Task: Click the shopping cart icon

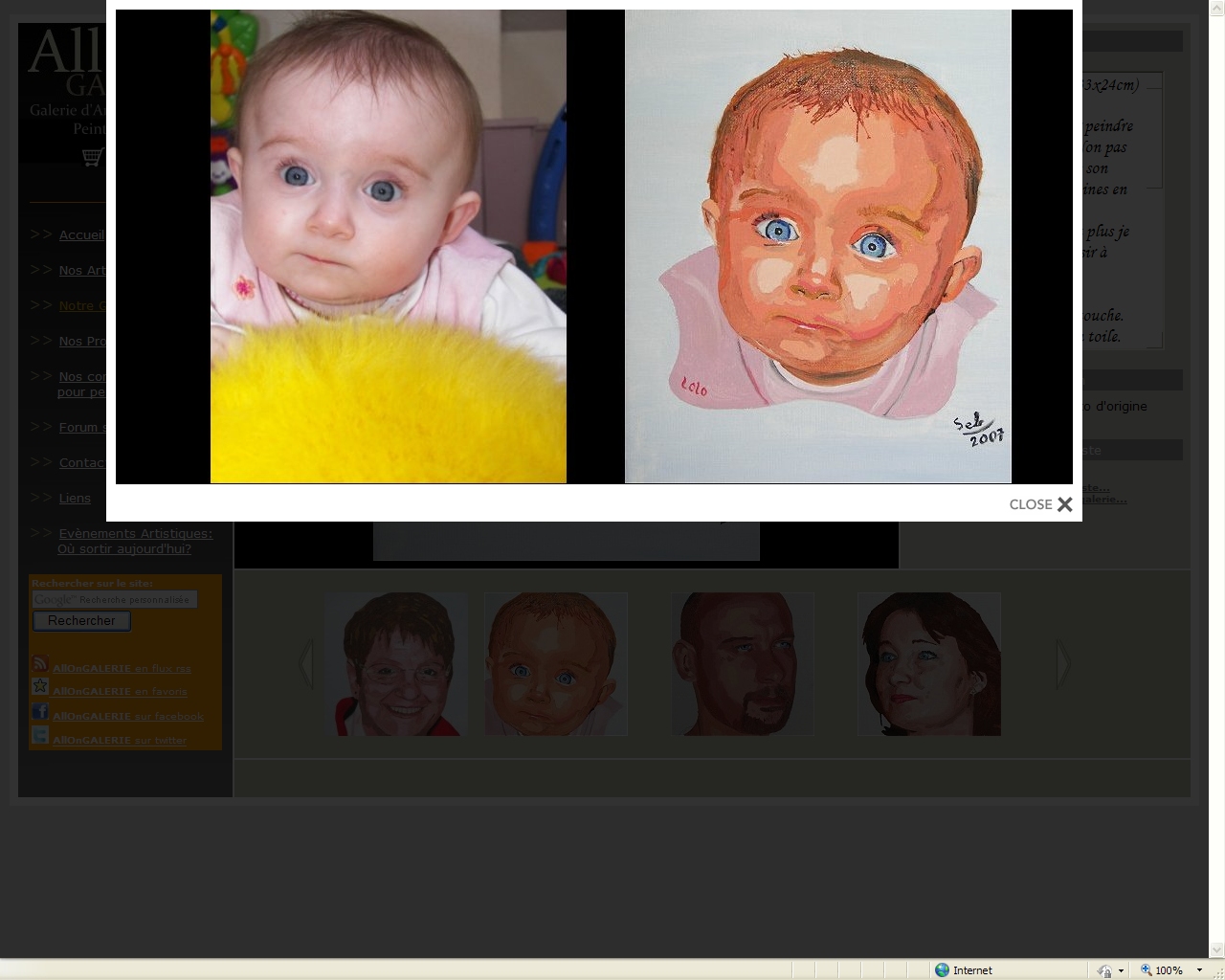Action: click(x=92, y=157)
